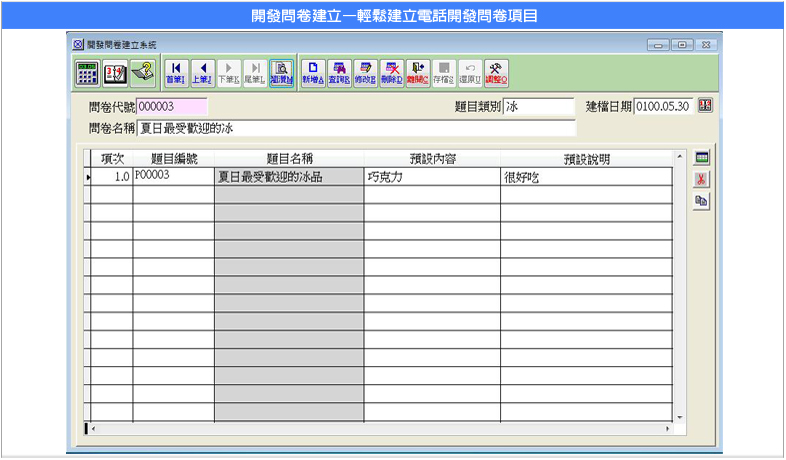Open date picker beside 建檔日期 field
786x460 pixels.
[x=704, y=107]
